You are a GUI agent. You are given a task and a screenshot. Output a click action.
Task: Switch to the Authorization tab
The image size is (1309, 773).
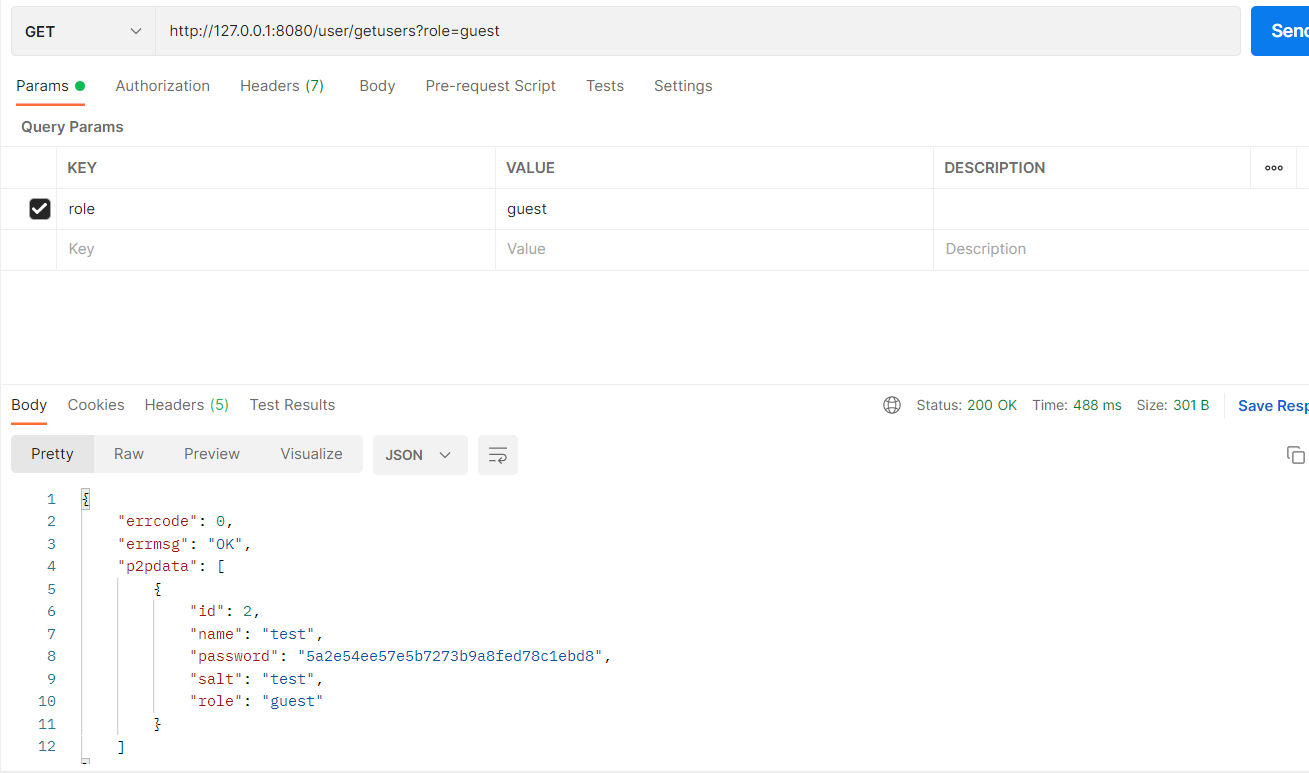(162, 86)
